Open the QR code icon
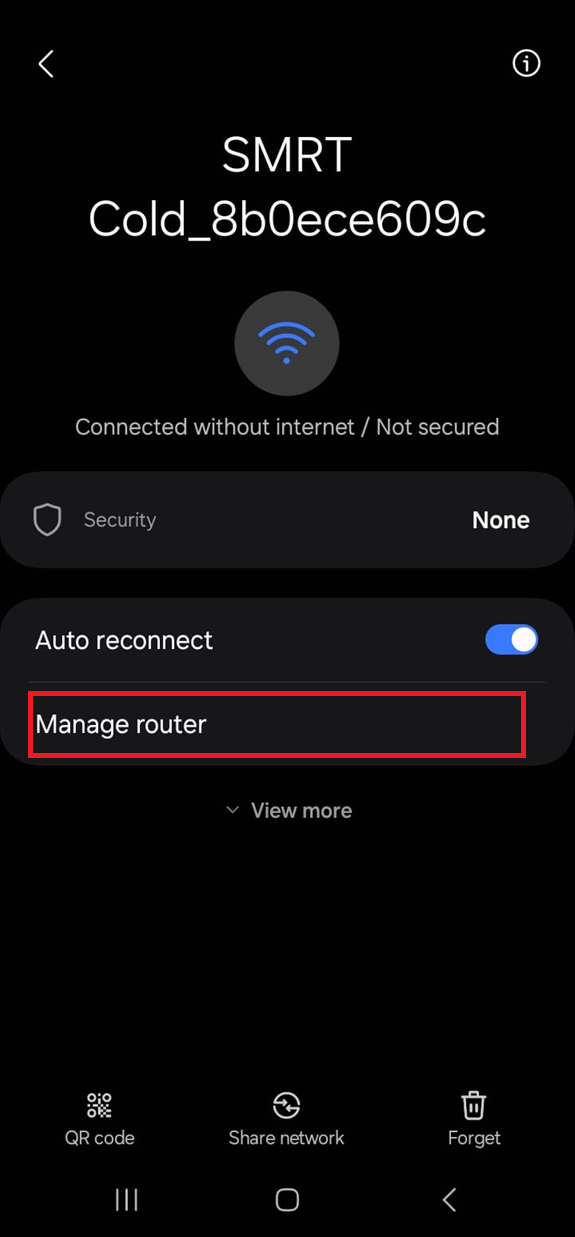The image size is (575, 1237). [99, 1105]
